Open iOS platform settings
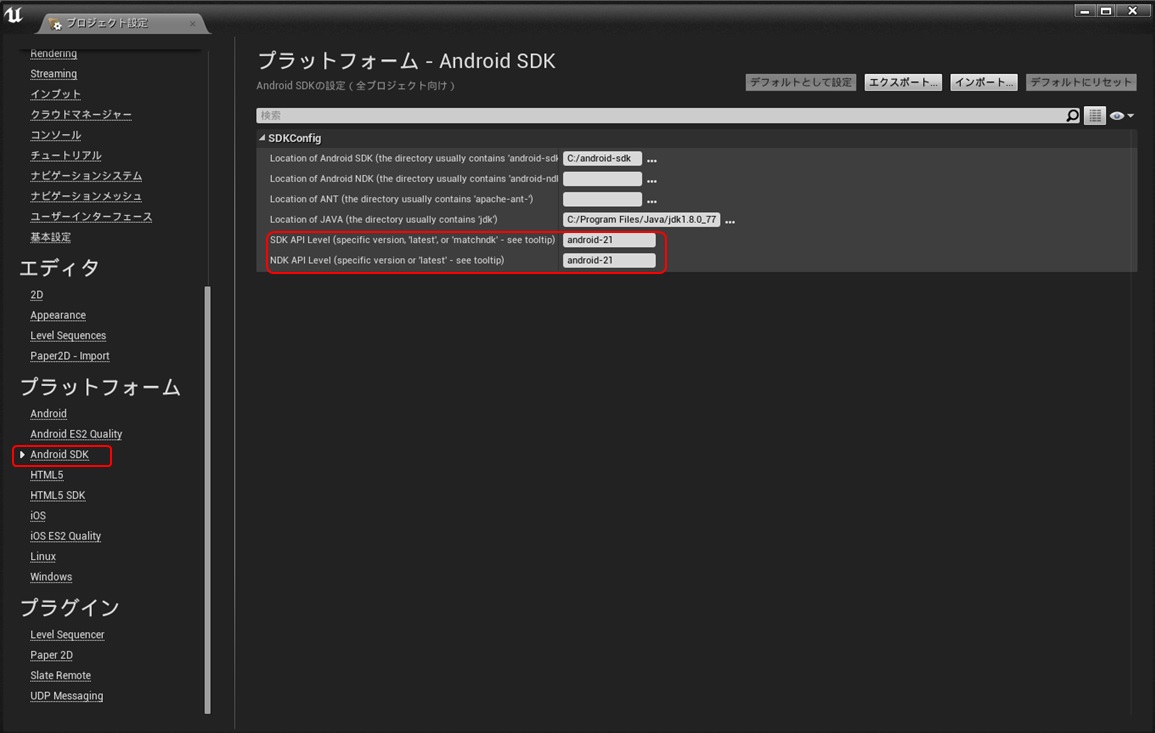Screen dimensions: 1155x733 click(38, 516)
